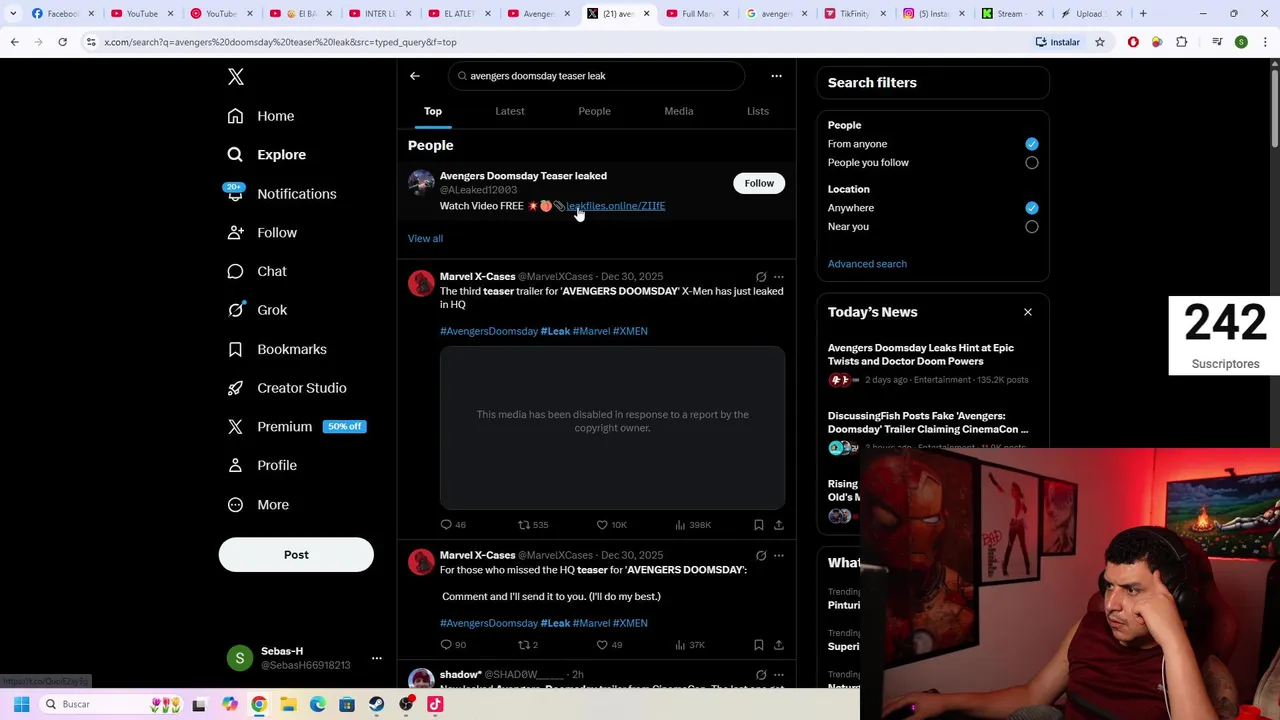Click the Instalar app button in address bar
This screenshot has height=720, width=1280.
point(1057,42)
